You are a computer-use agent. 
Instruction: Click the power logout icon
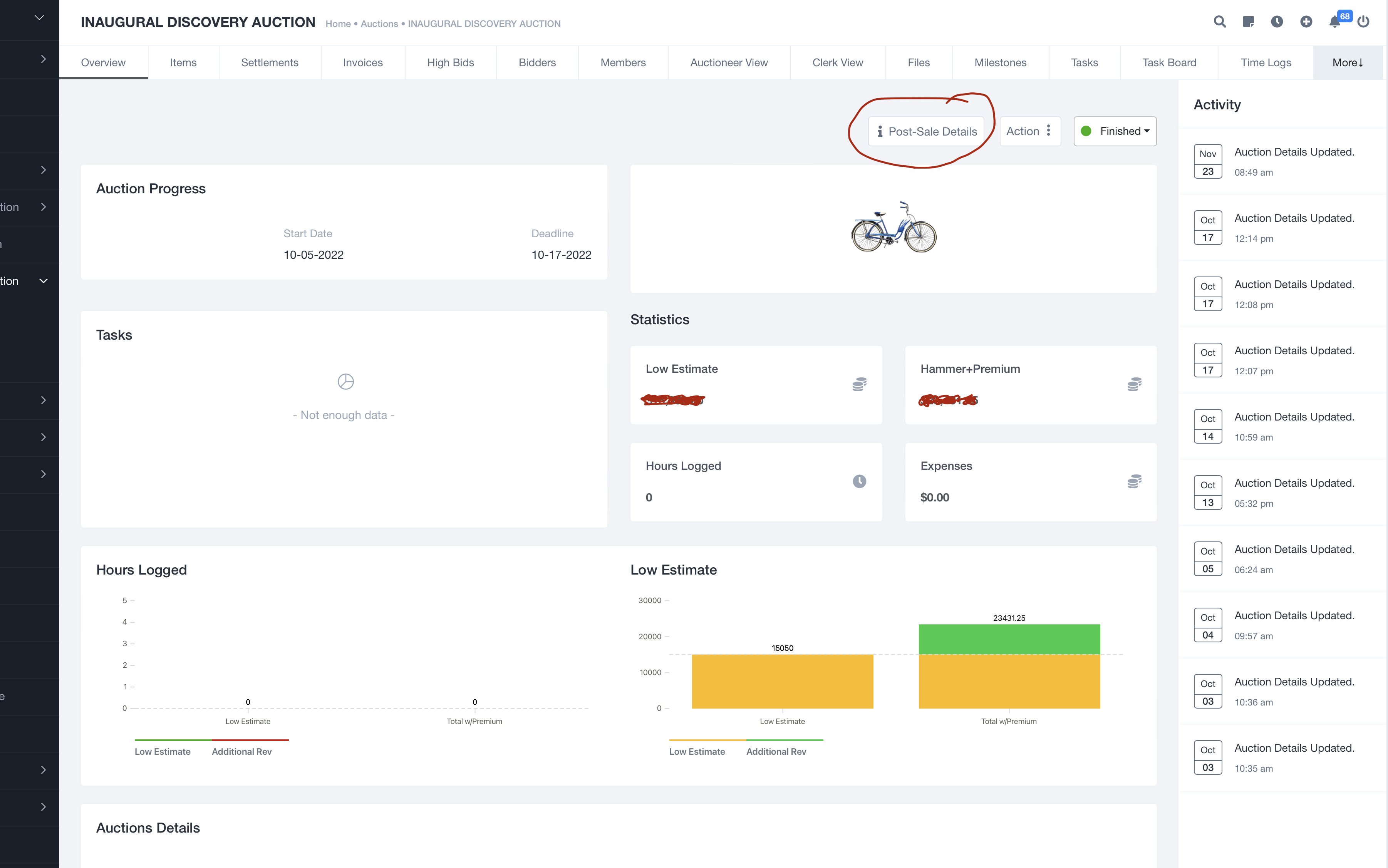point(1363,22)
